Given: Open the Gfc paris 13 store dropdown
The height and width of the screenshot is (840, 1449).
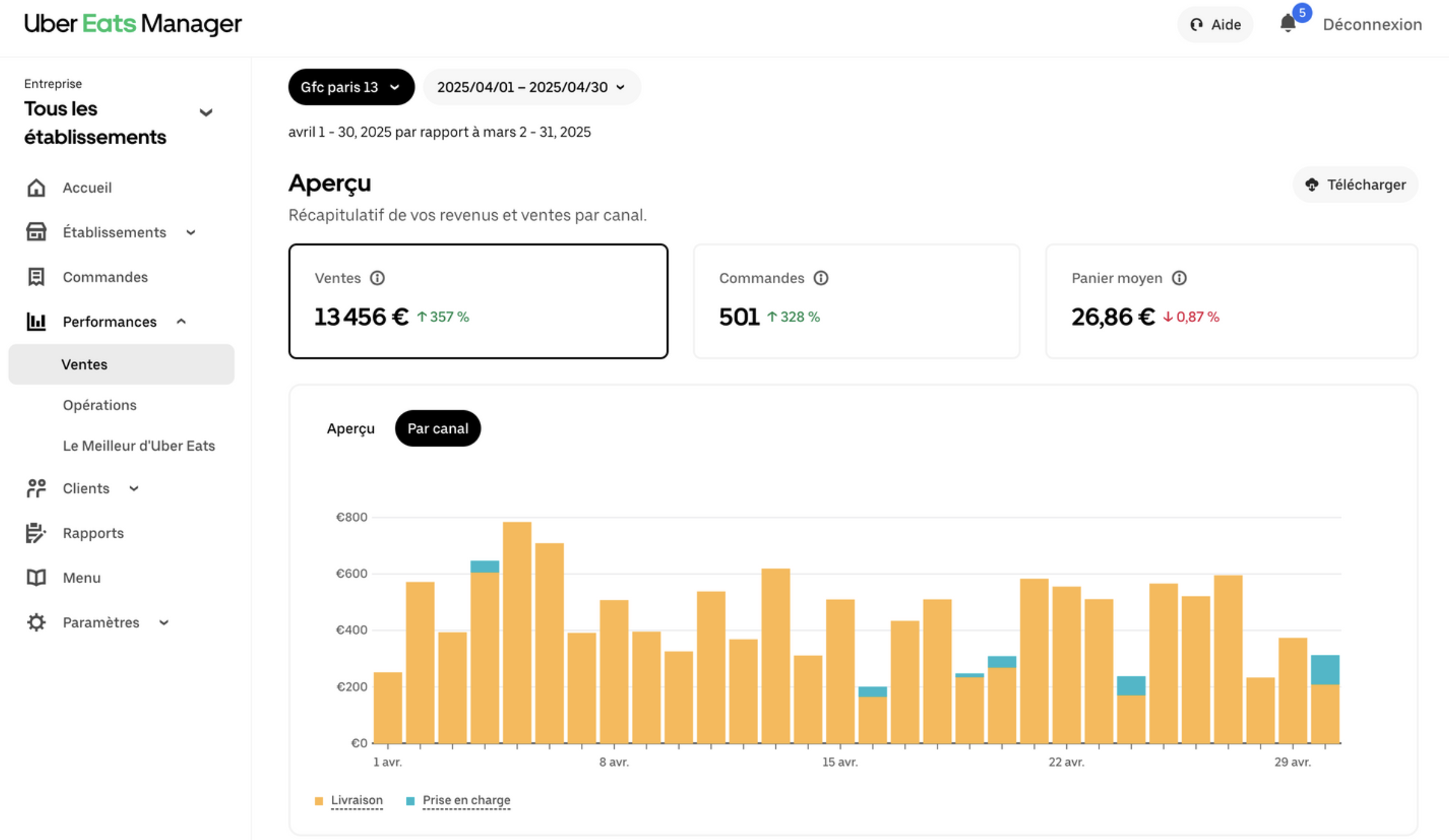Looking at the screenshot, I should coord(351,87).
